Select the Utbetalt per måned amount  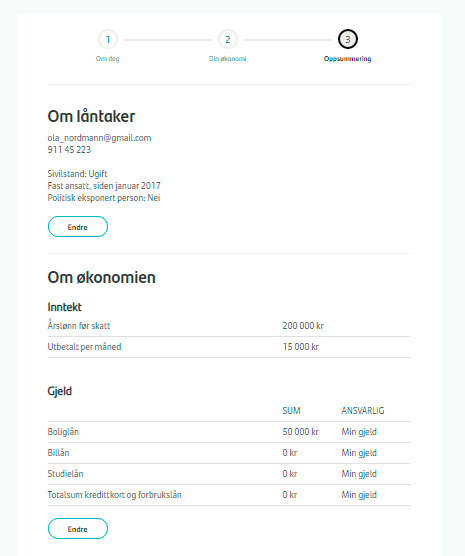point(300,347)
